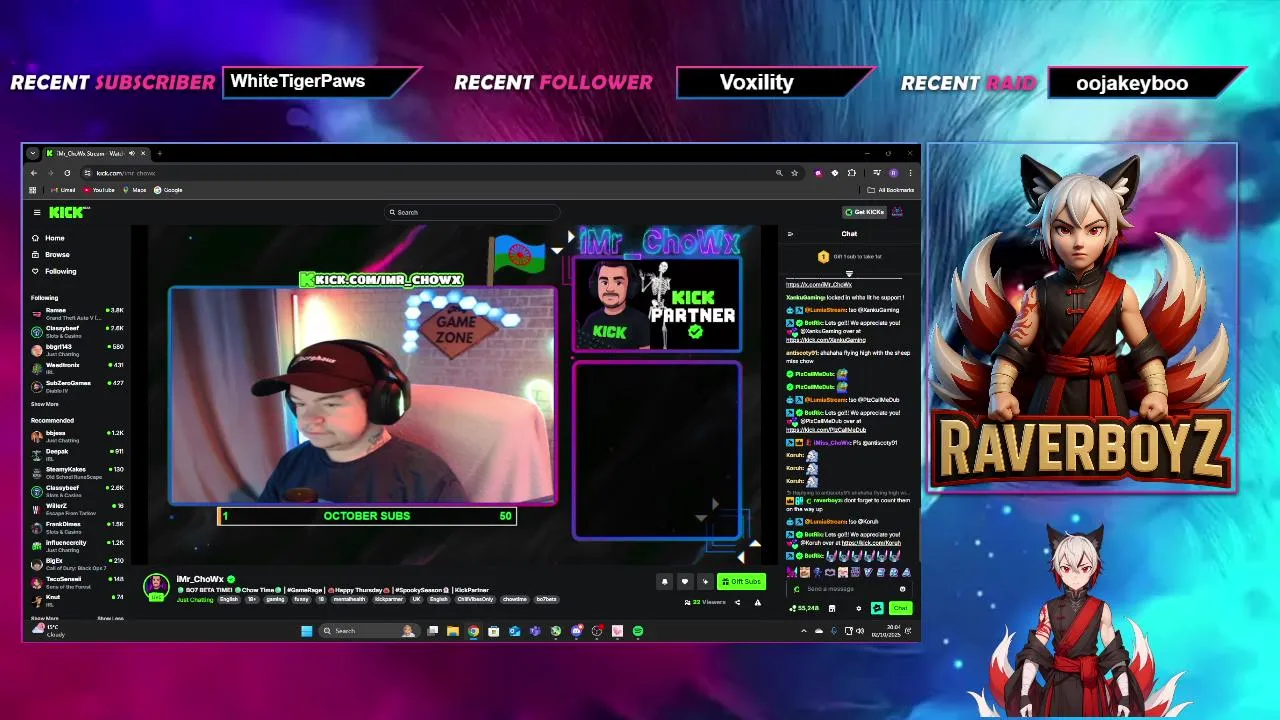
Task: Open the All Bookmarks folder
Action: tap(891, 190)
